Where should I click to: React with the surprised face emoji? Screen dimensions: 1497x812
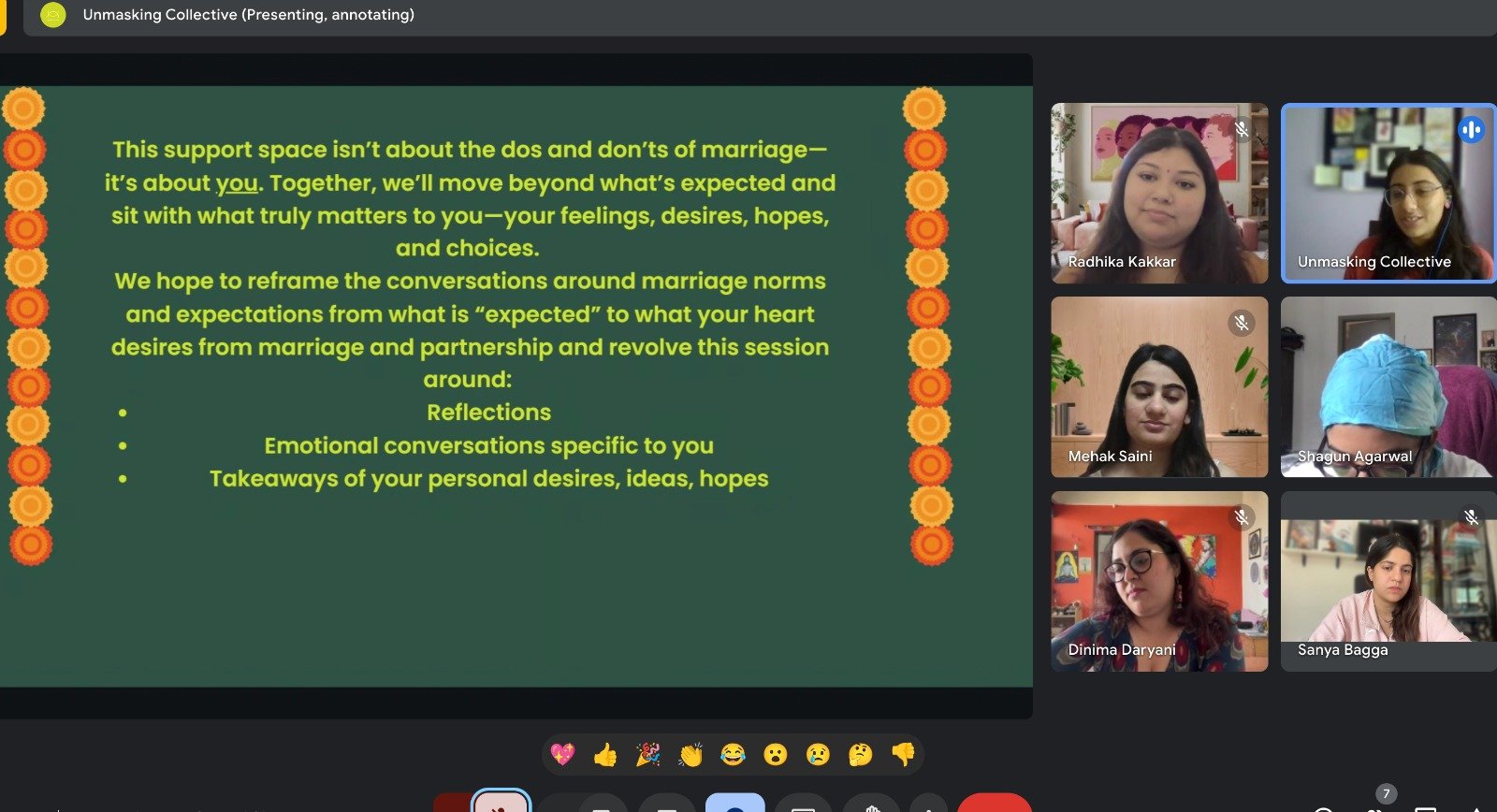click(776, 754)
